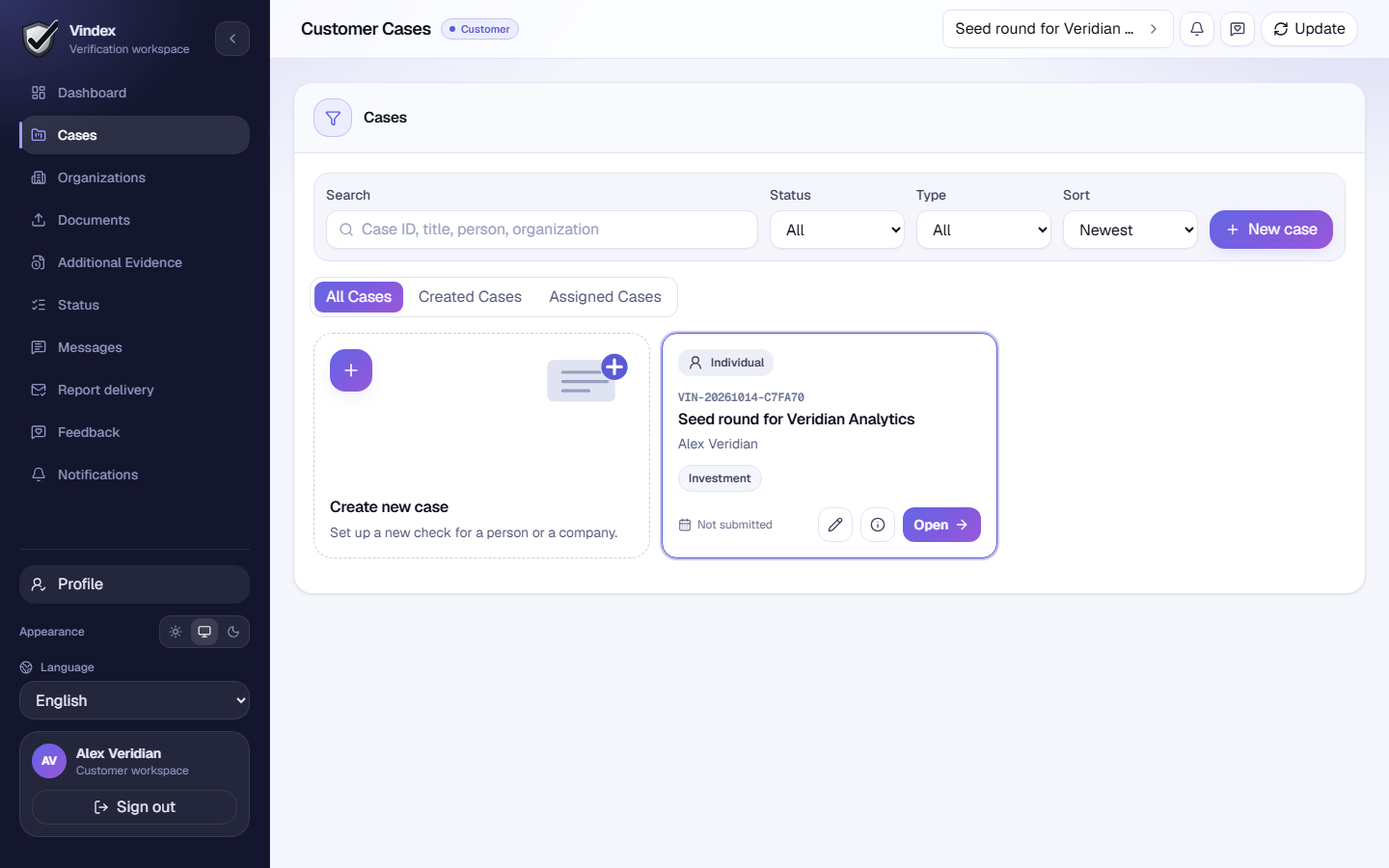Open Additional Evidence in the sidebar

click(134, 262)
